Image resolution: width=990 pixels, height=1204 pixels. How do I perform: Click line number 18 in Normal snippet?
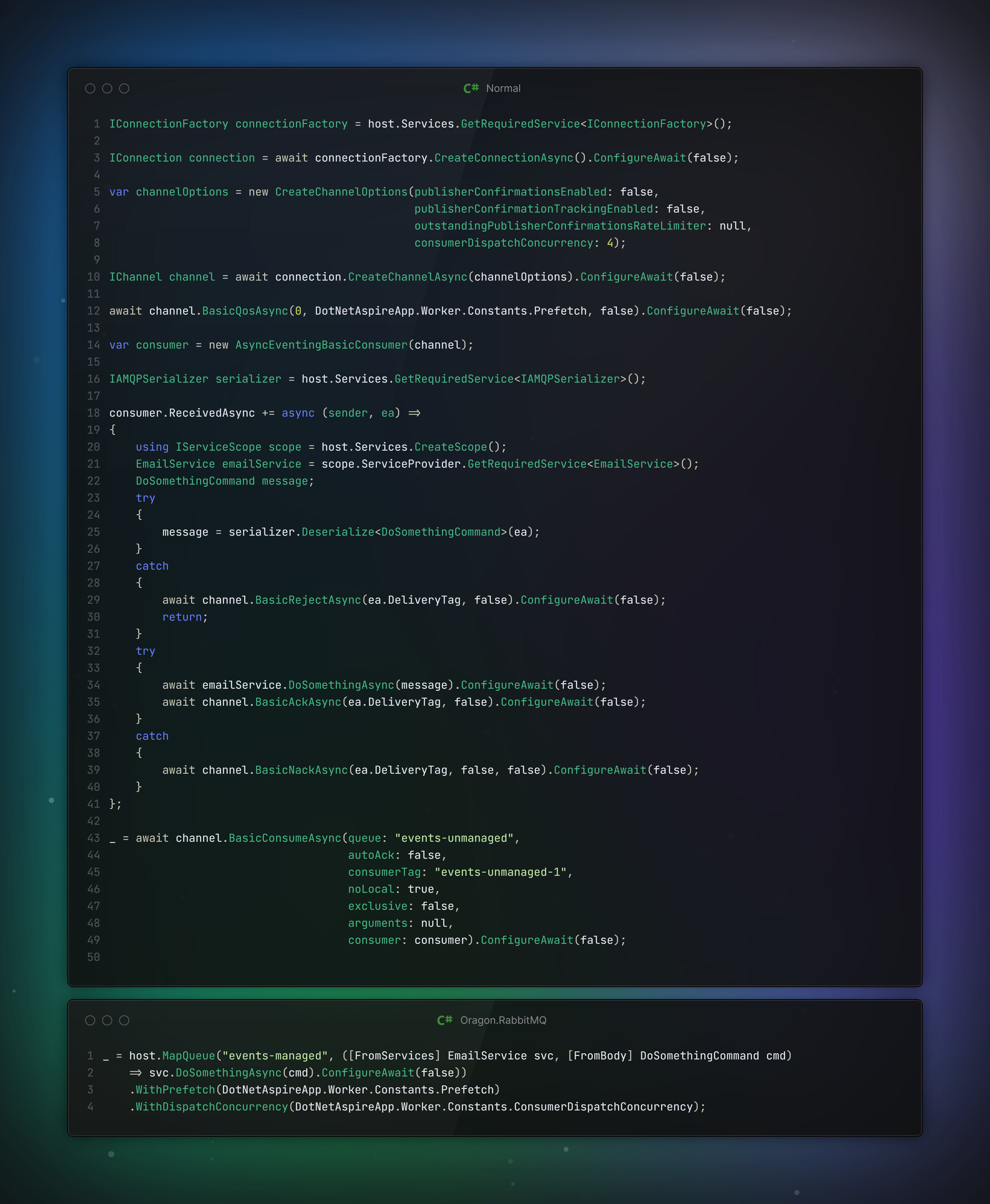(94, 413)
